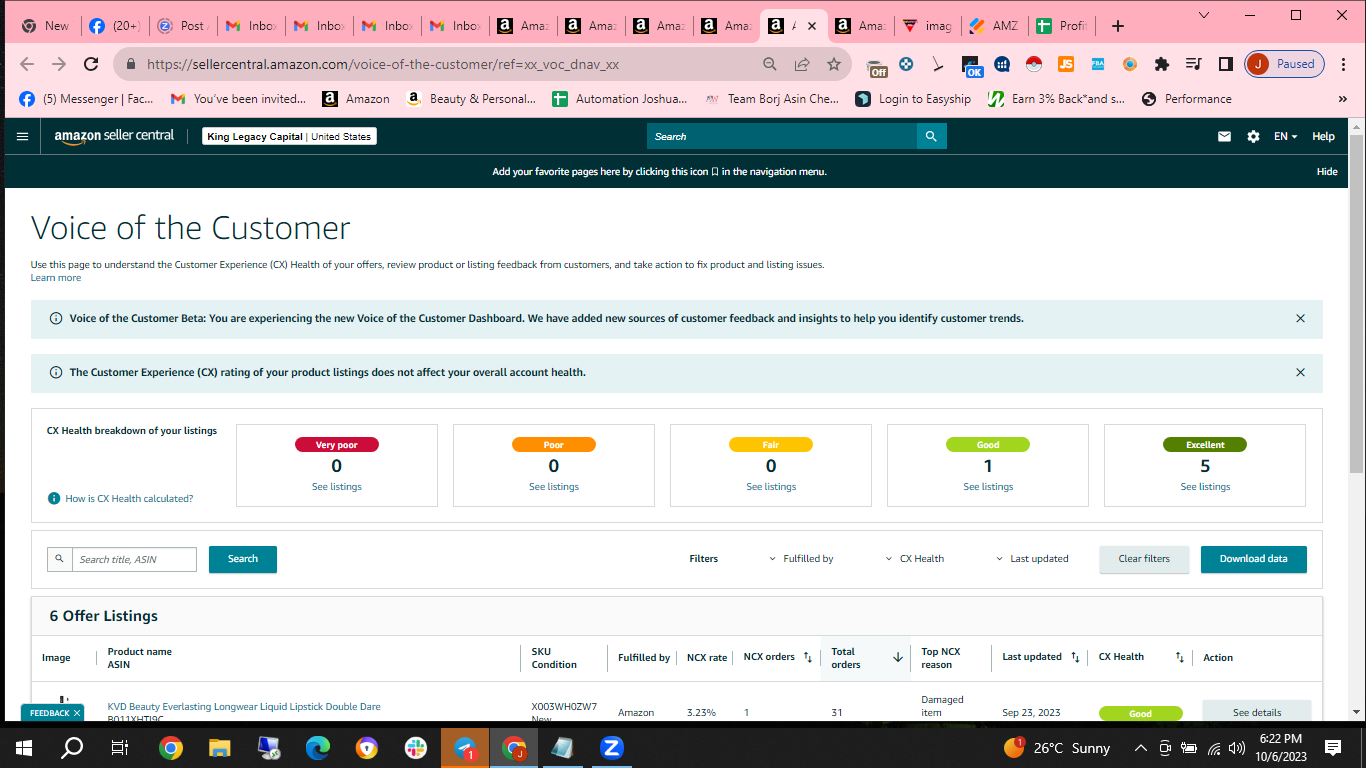Screen dimensions: 1366x768
Task: Sort the table by CX Health column
Action: (1180, 657)
